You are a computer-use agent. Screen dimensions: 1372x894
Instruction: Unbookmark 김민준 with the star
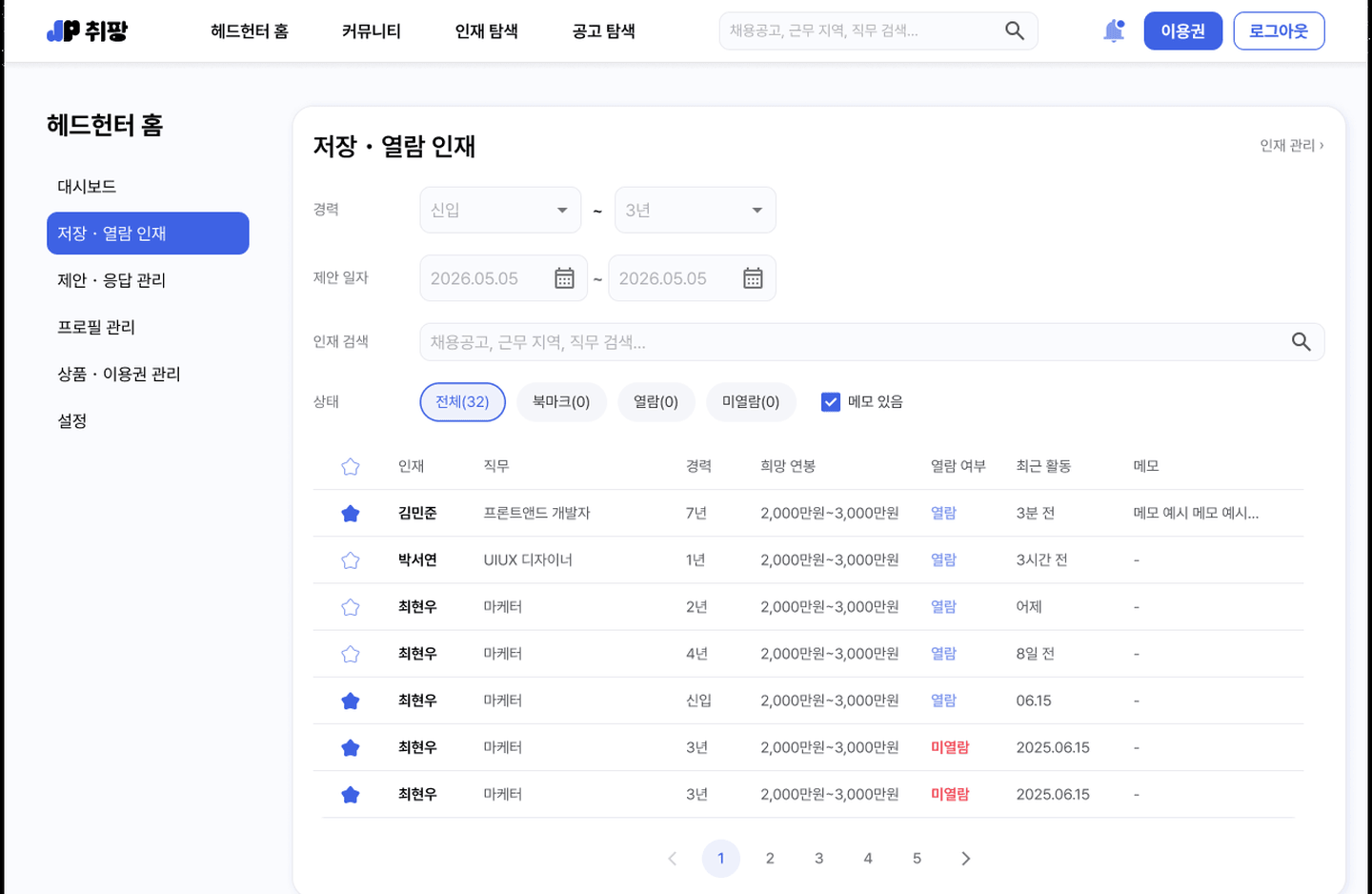(x=351, y=514)
